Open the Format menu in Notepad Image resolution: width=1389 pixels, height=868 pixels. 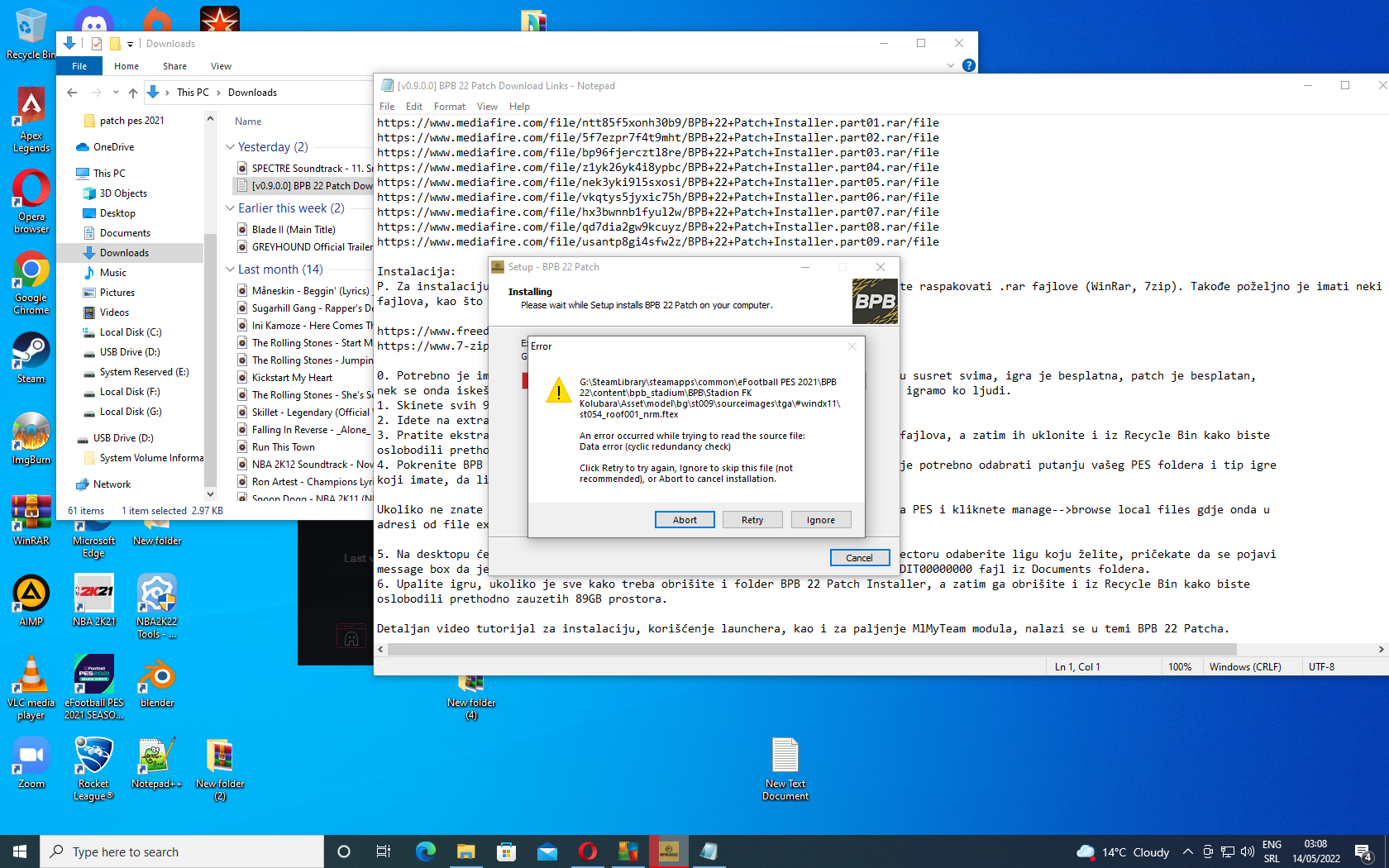click(449, 107)
